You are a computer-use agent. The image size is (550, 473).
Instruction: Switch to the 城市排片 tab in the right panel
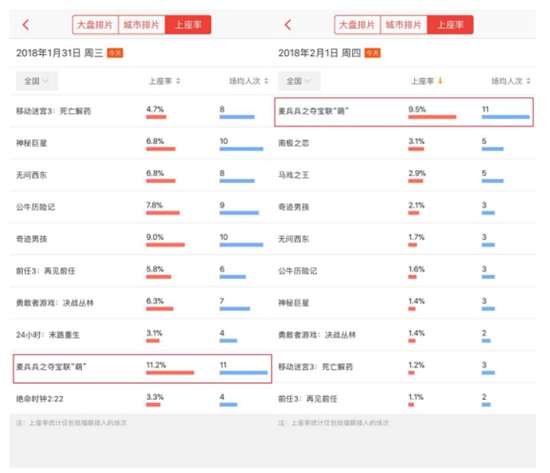404,25
